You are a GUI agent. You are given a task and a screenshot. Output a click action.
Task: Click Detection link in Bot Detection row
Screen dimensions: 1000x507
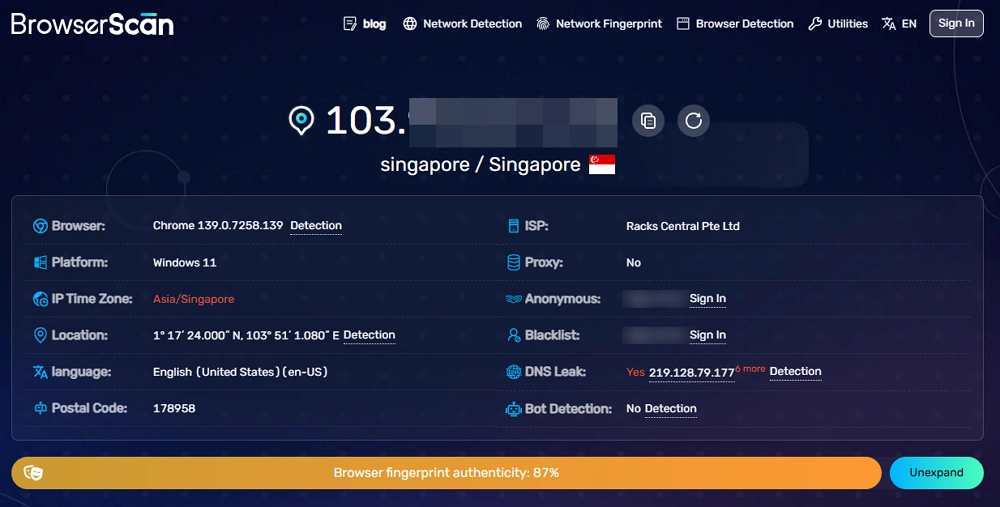(x=670, y=408)
